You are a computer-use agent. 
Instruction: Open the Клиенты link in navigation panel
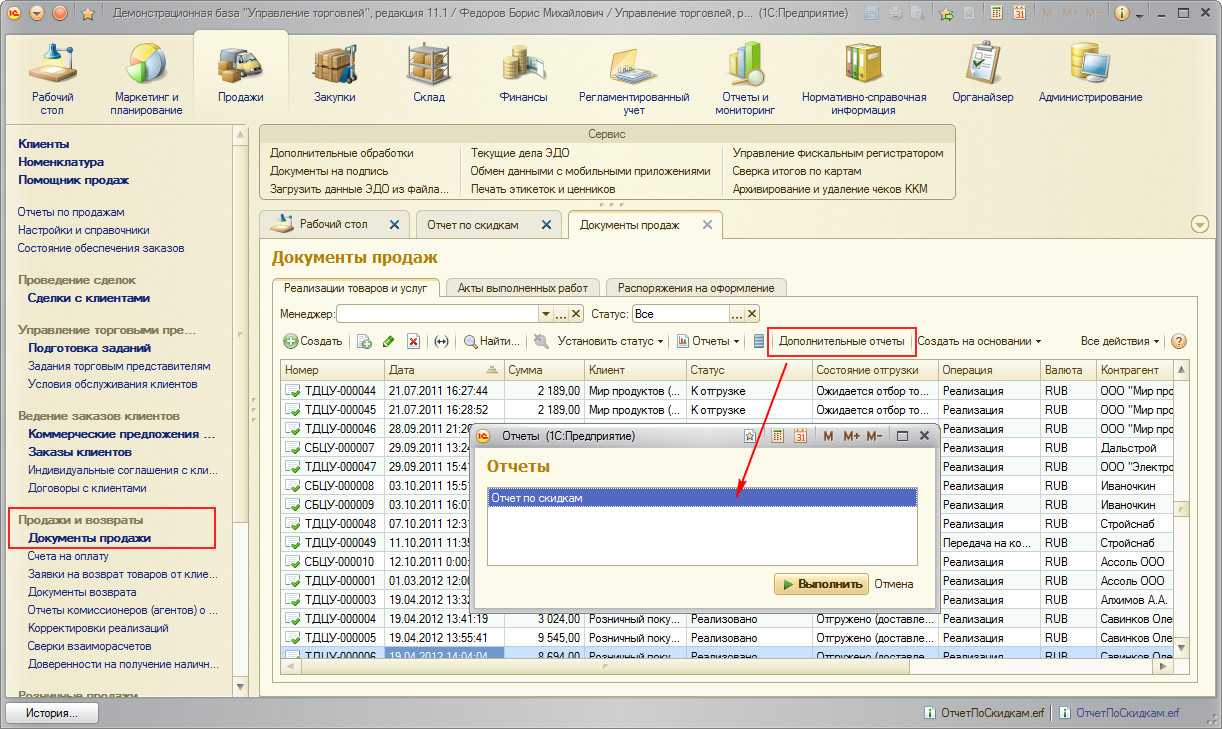pyautogui.click(x=43, y=144)
